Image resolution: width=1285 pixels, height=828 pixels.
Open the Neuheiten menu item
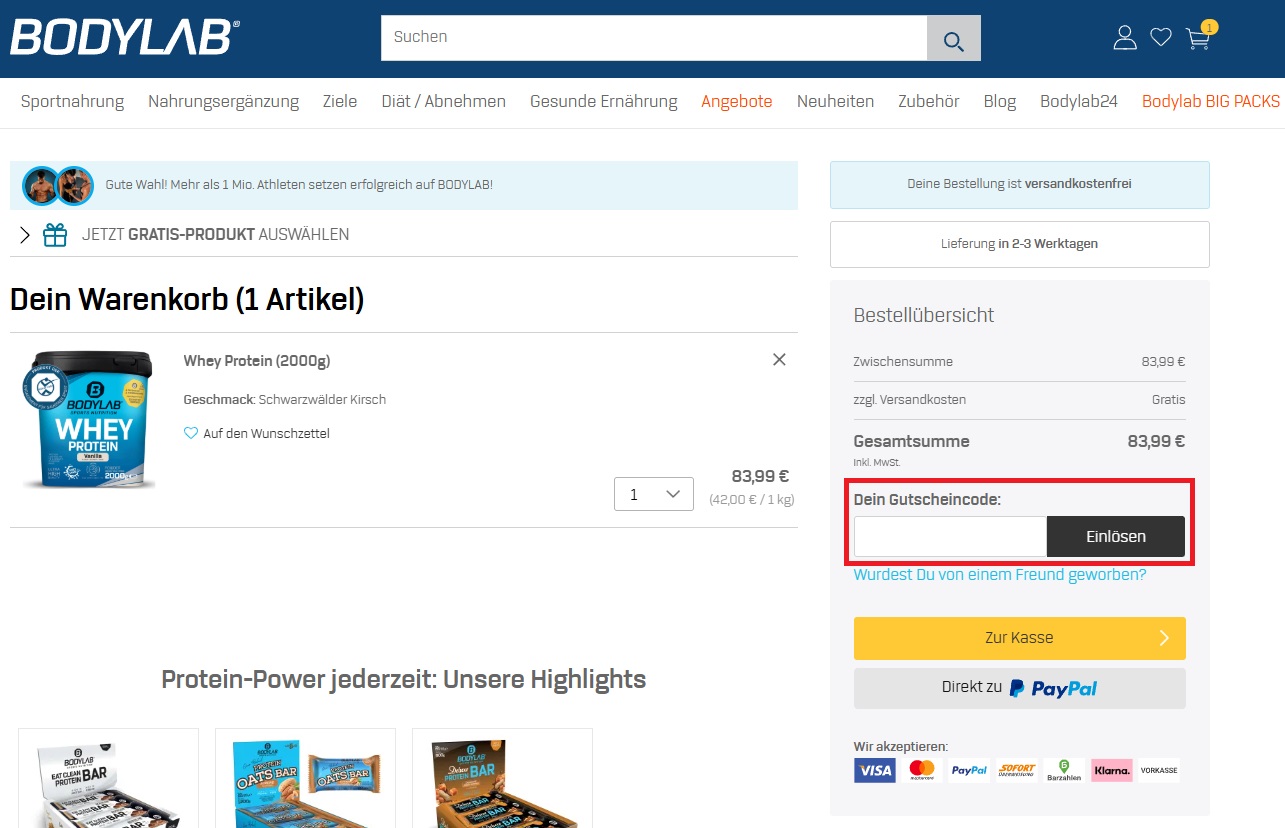pyautogui.click(x=835, y=101)
